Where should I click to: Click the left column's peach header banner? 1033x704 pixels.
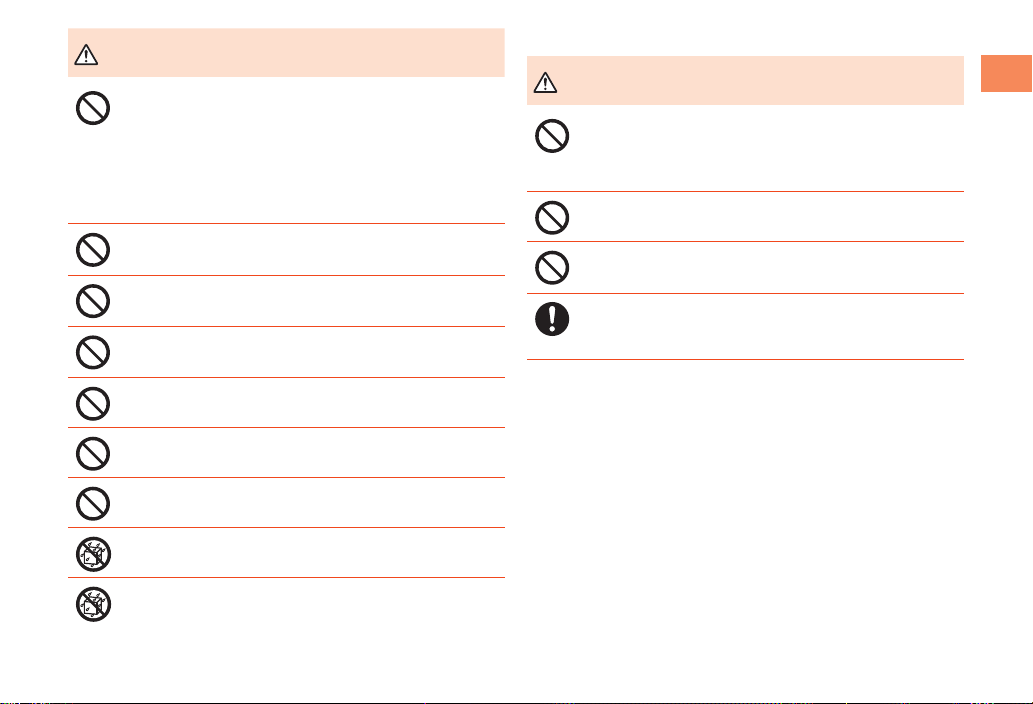click(286, 53)
